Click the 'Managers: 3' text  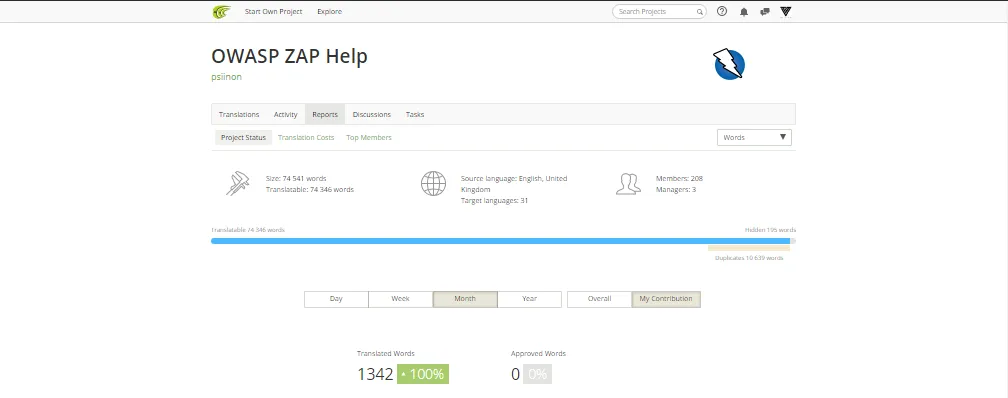(x=676, y=190)
